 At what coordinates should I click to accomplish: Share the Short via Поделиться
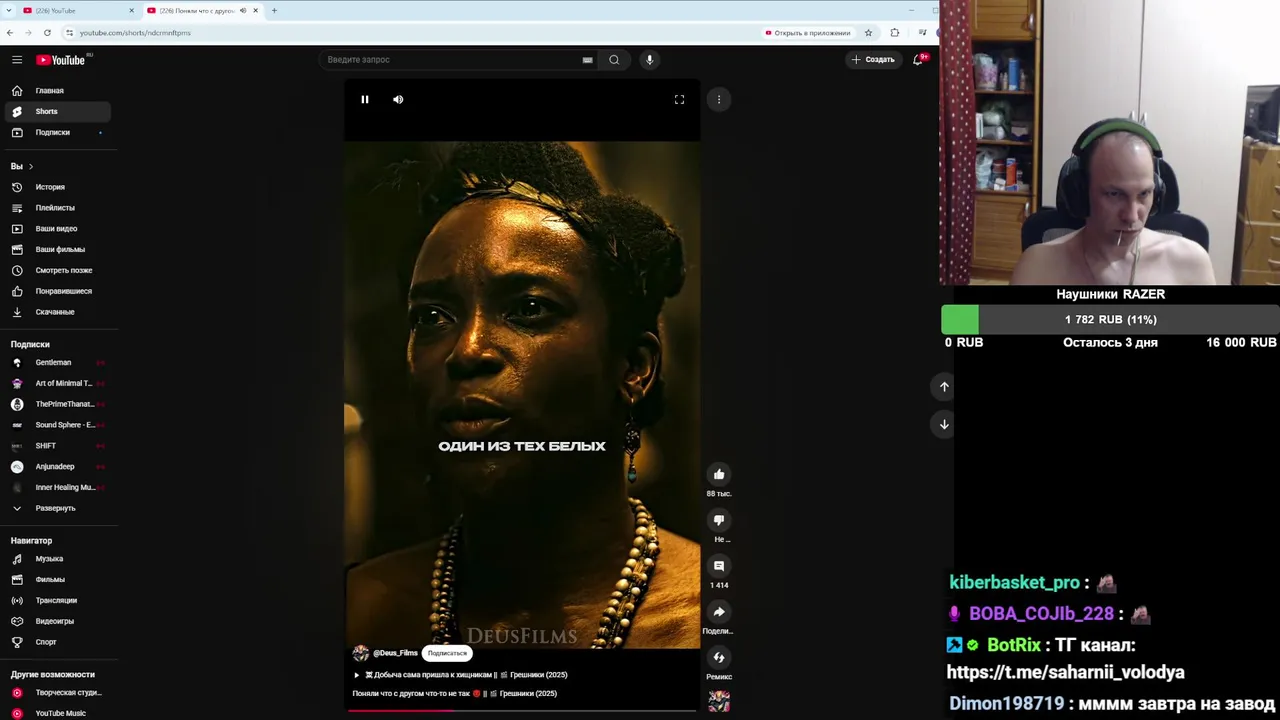pos(718,612)
